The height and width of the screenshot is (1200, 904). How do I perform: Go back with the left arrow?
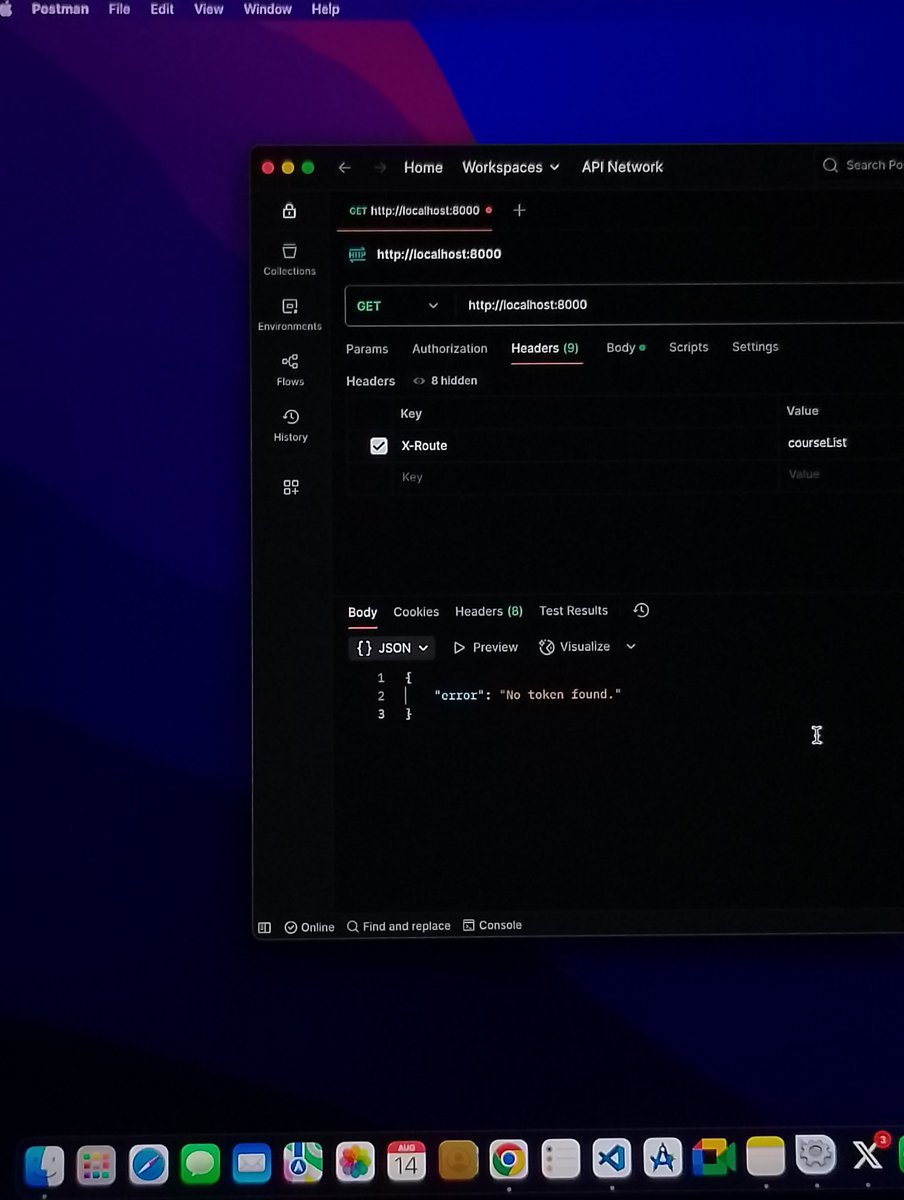coord(344,167)
